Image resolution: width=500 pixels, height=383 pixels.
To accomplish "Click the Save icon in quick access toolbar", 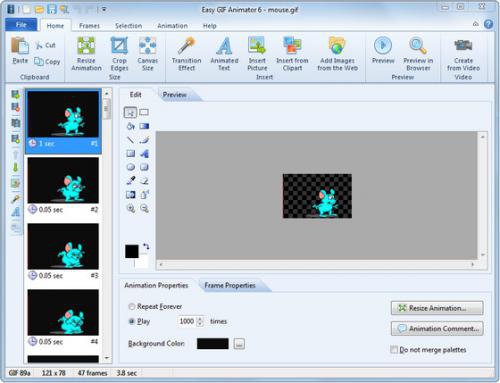I will point(52,9).
